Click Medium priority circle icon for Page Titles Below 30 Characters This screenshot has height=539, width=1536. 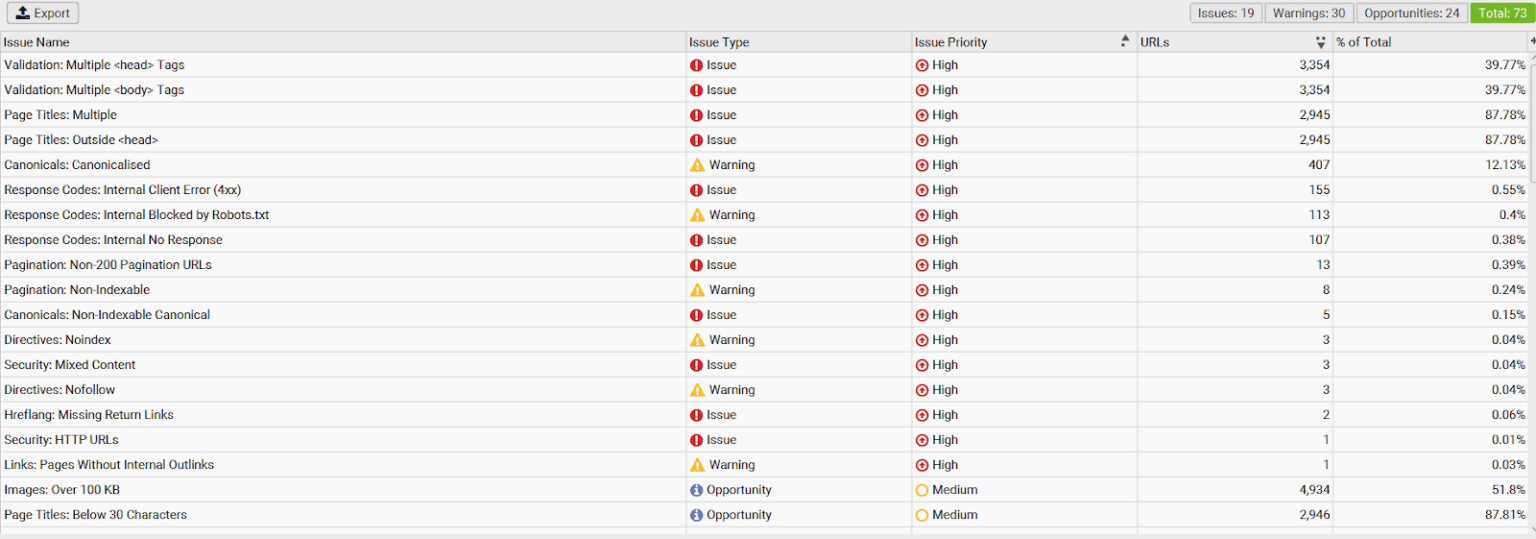pyautogui.click(x=922, y=515)
